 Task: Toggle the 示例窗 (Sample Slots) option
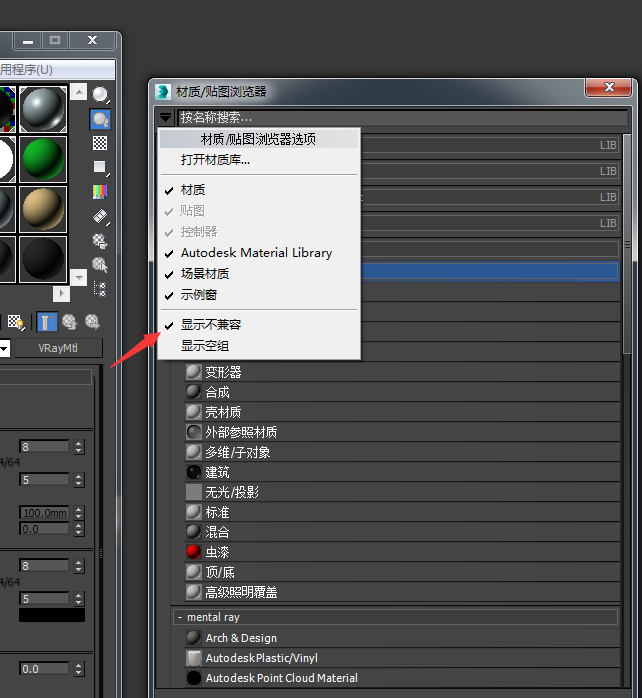pyautogui.click(x=259, y=295)
